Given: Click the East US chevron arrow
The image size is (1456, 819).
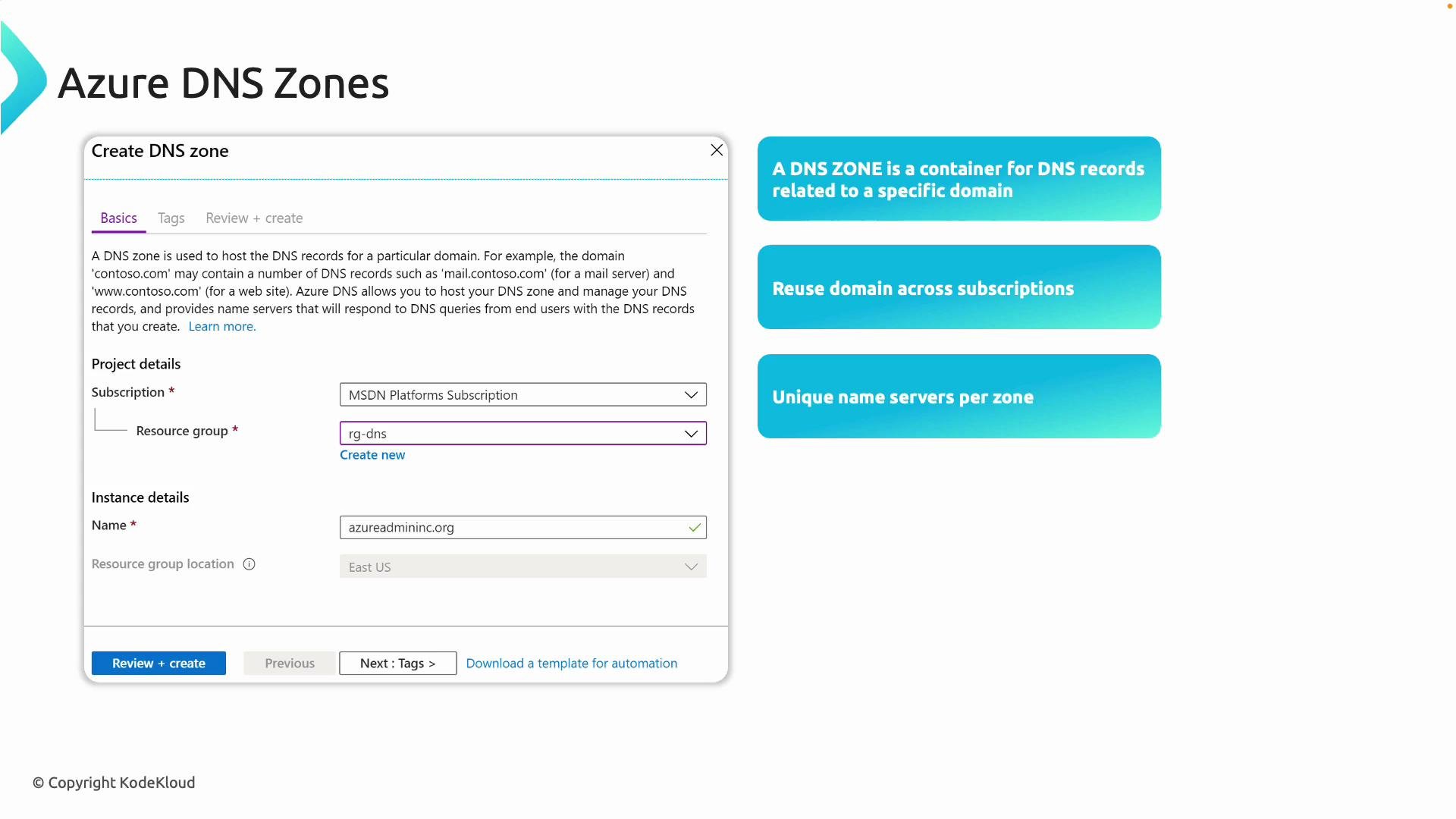Looking at the screenshot, I should click(691, 567).
